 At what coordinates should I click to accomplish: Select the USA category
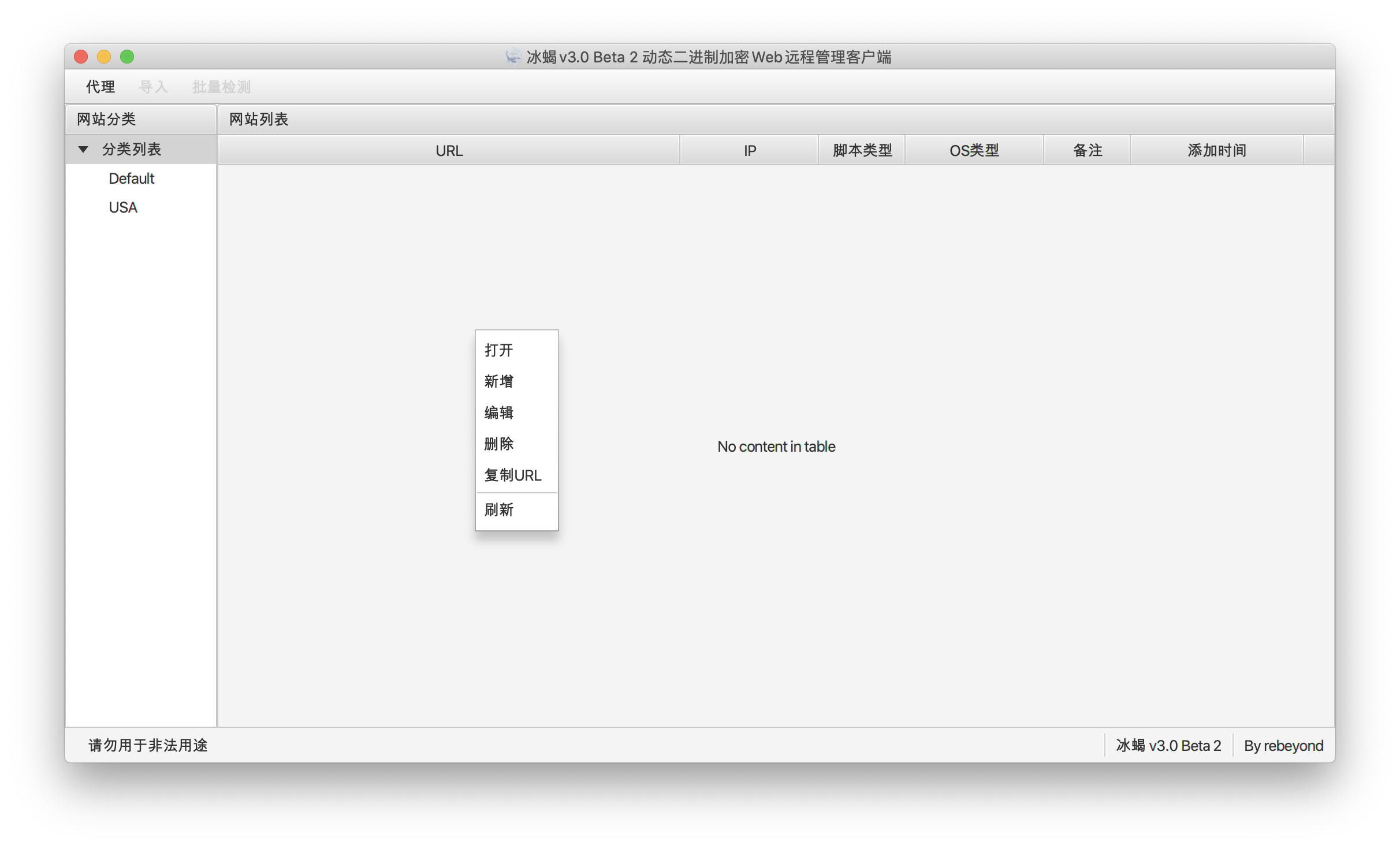[x=123, y=207]
